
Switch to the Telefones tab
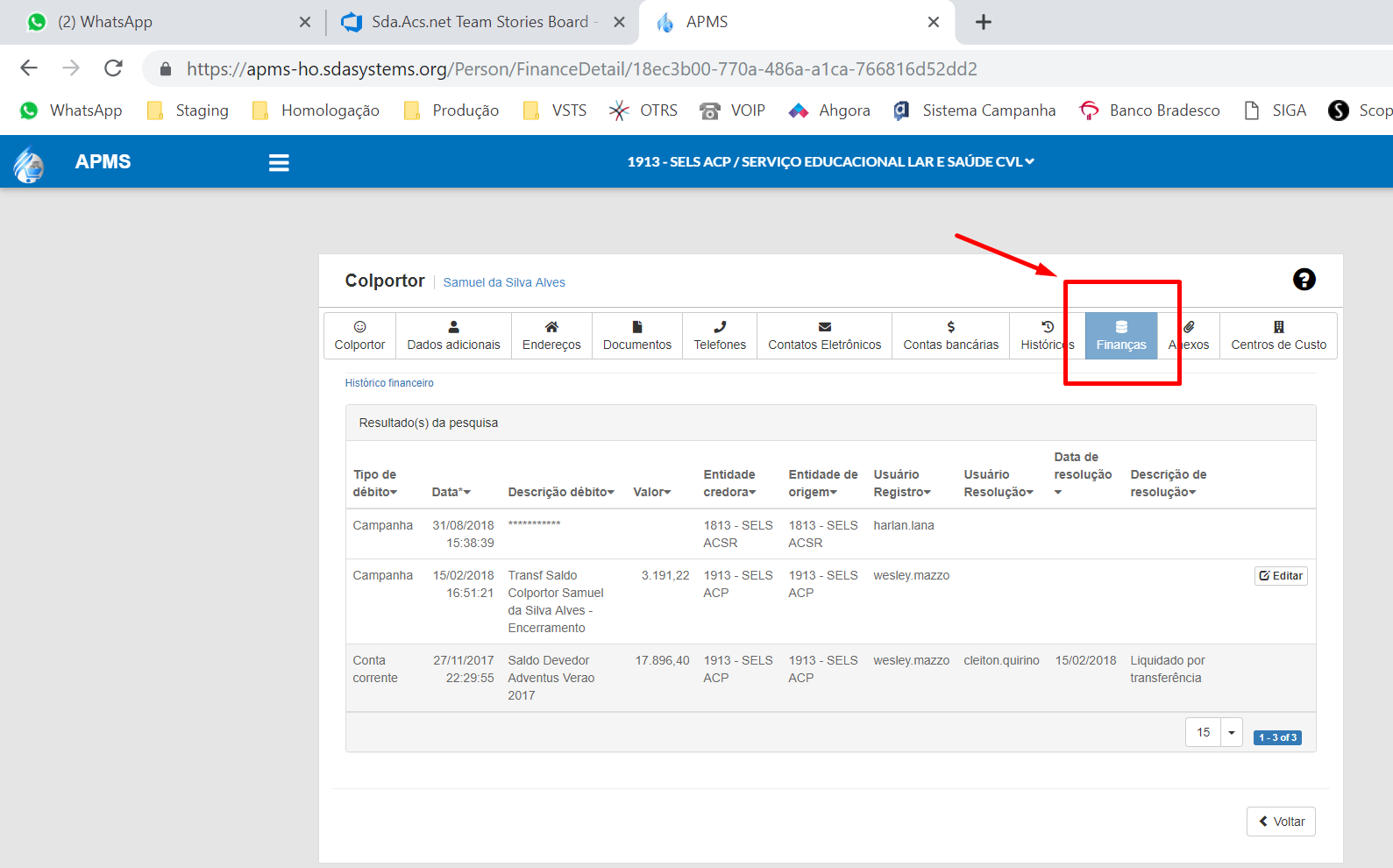click(720, 336)
